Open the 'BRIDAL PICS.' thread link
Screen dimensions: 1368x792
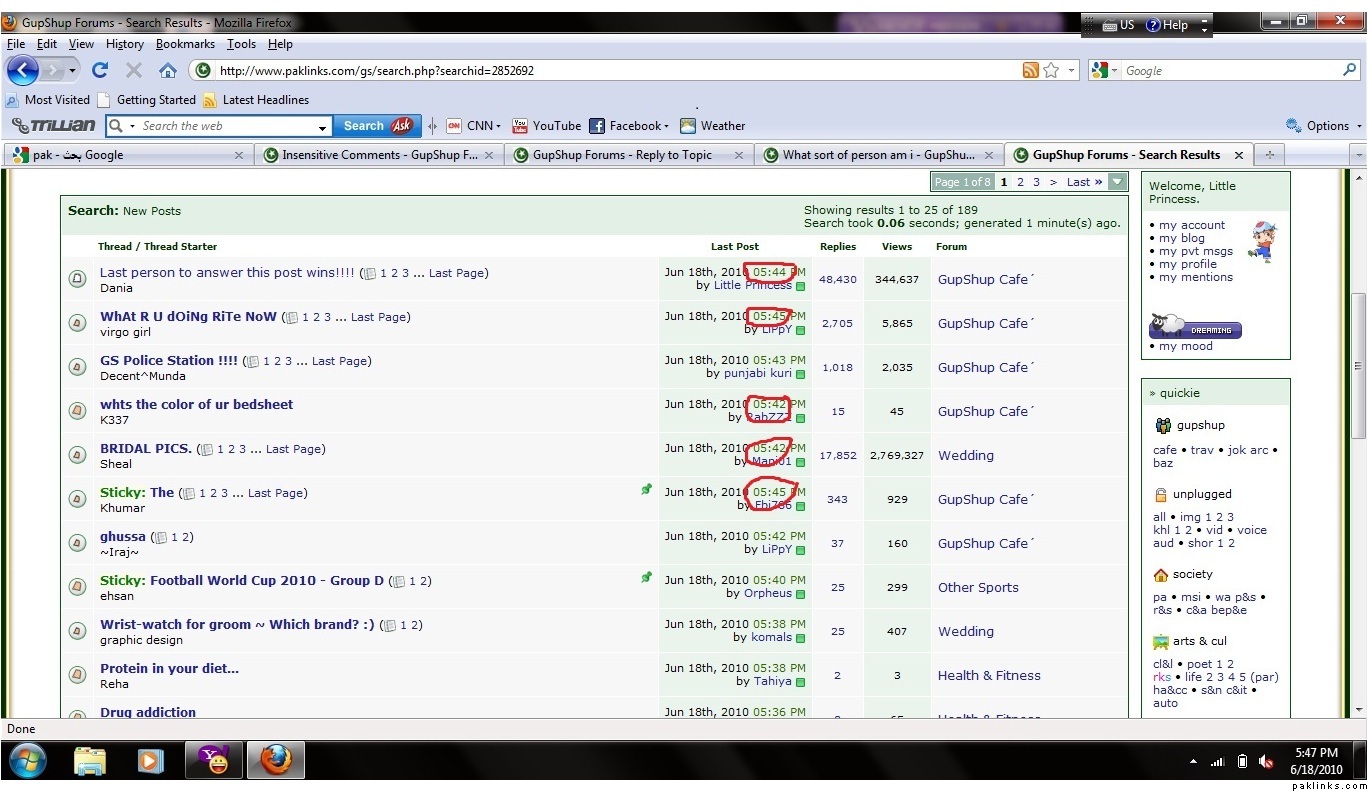[146, 449]
